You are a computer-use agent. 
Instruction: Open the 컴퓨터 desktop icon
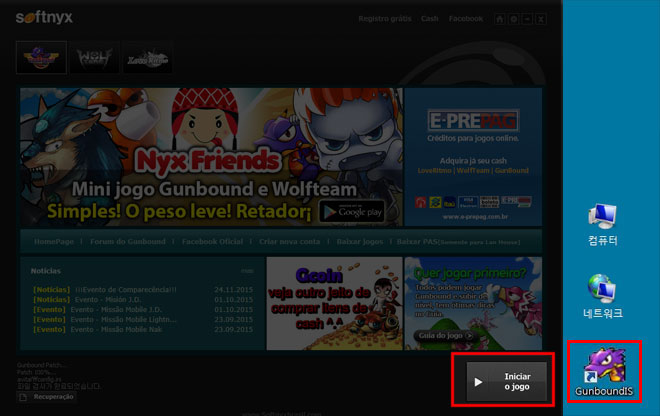coord(602,224)
